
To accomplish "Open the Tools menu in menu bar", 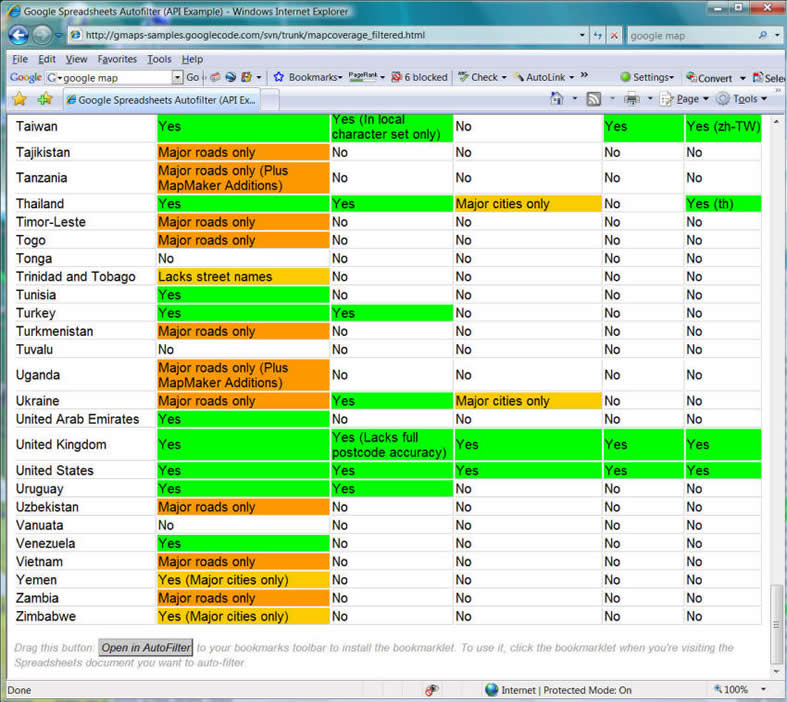I will pos(159,59).
